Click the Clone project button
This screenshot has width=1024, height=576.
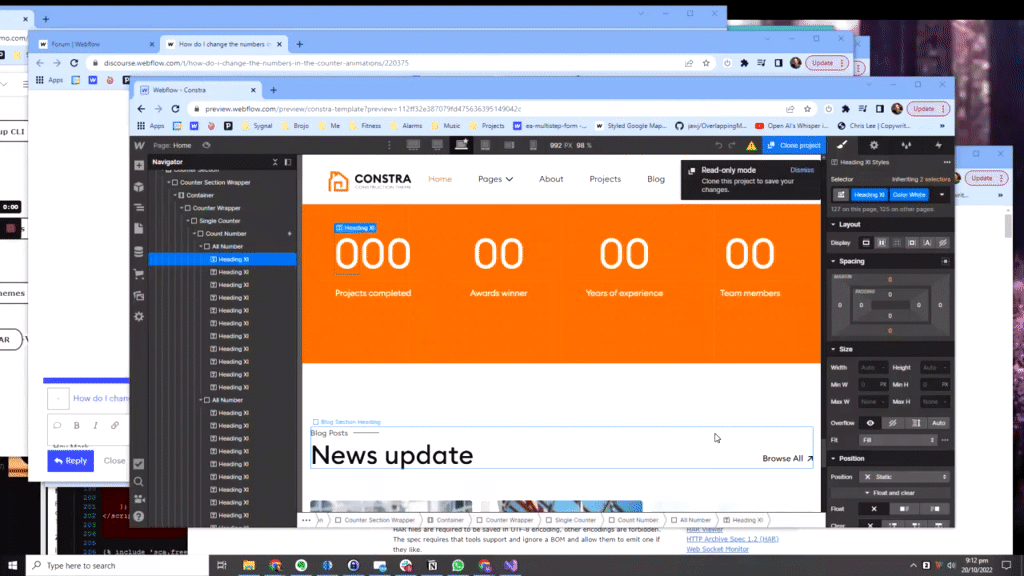tap(793, 144)
